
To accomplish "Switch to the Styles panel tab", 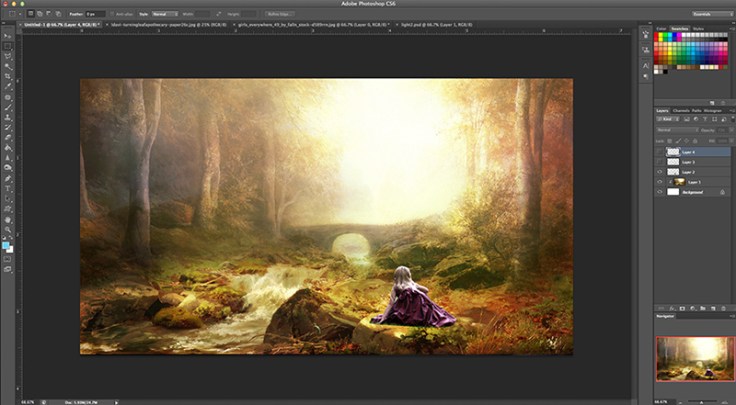I will (699, 29).
